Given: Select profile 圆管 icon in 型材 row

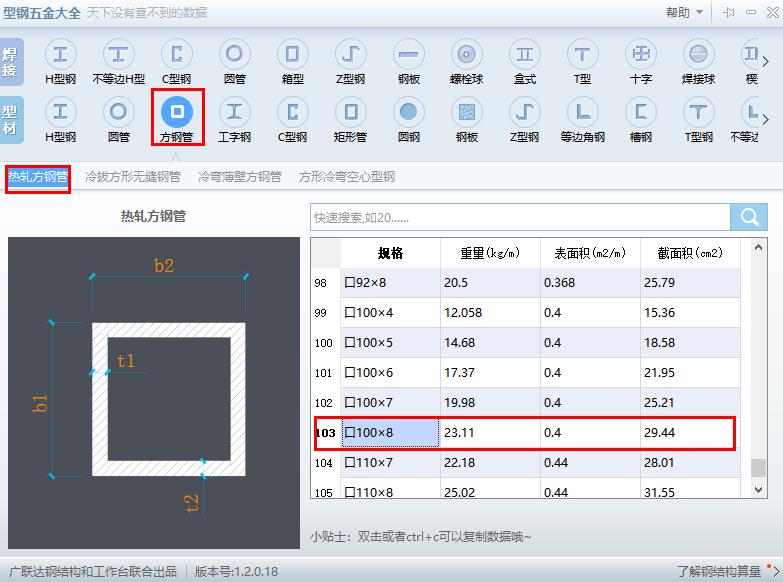Looking at the screenshot, I should [x=118, y=112].
